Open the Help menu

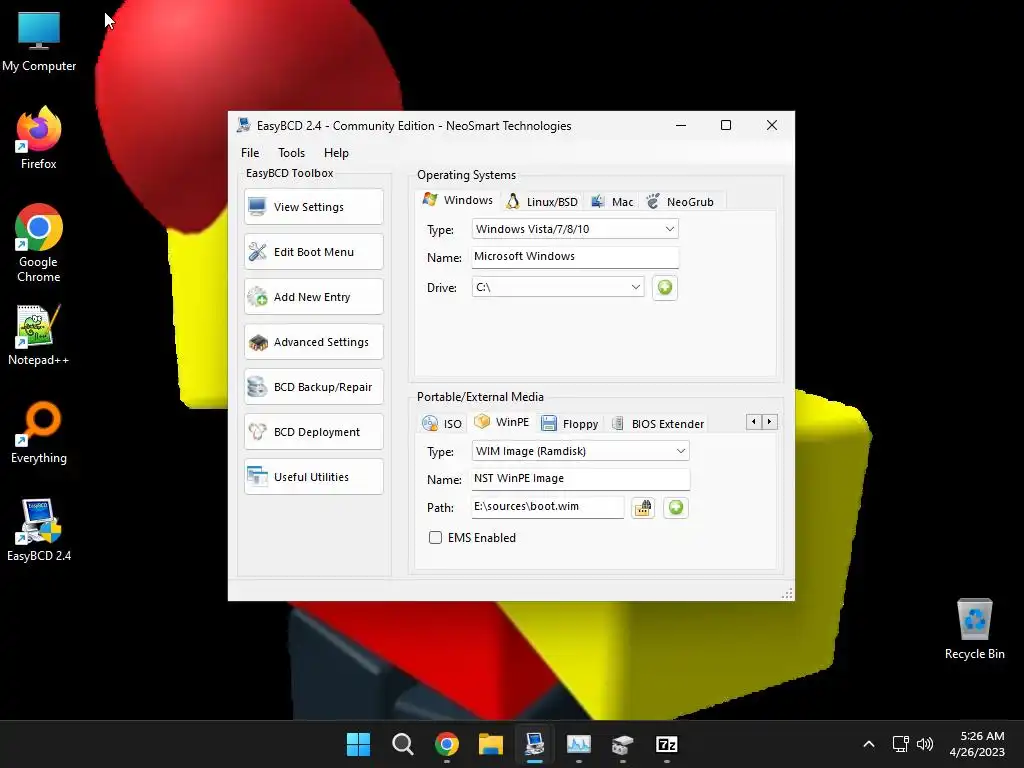click(x=336, y=153)
